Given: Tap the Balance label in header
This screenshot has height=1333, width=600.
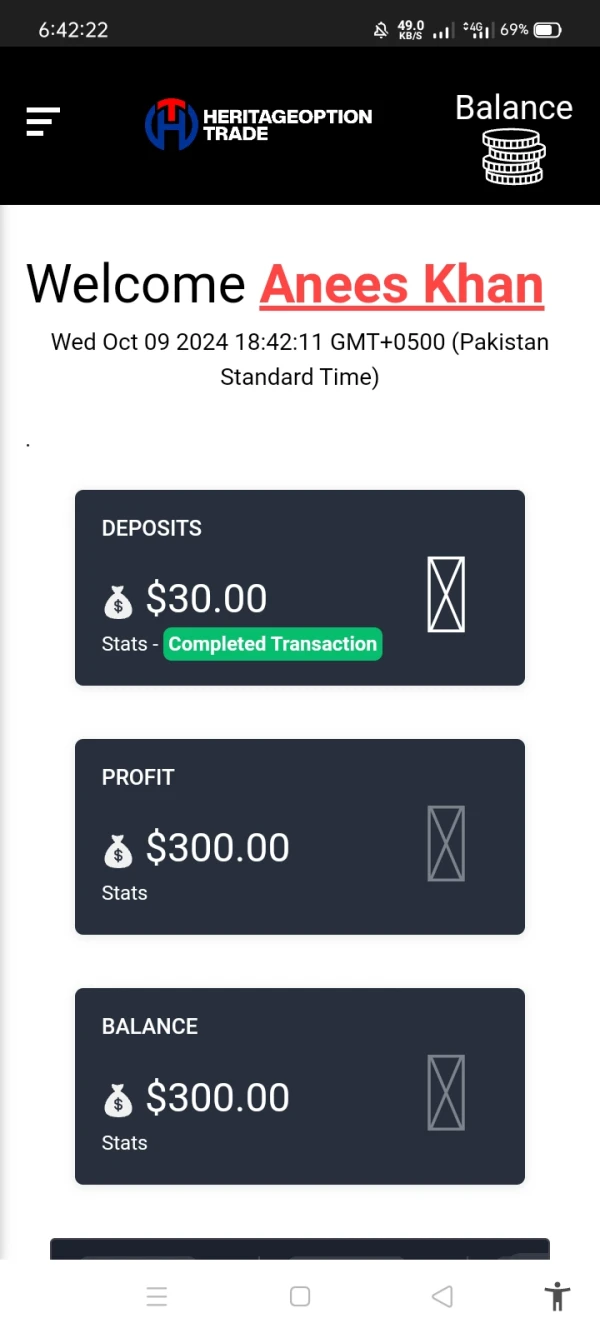Looking at the screenshot, I should [x=514, y=108].
